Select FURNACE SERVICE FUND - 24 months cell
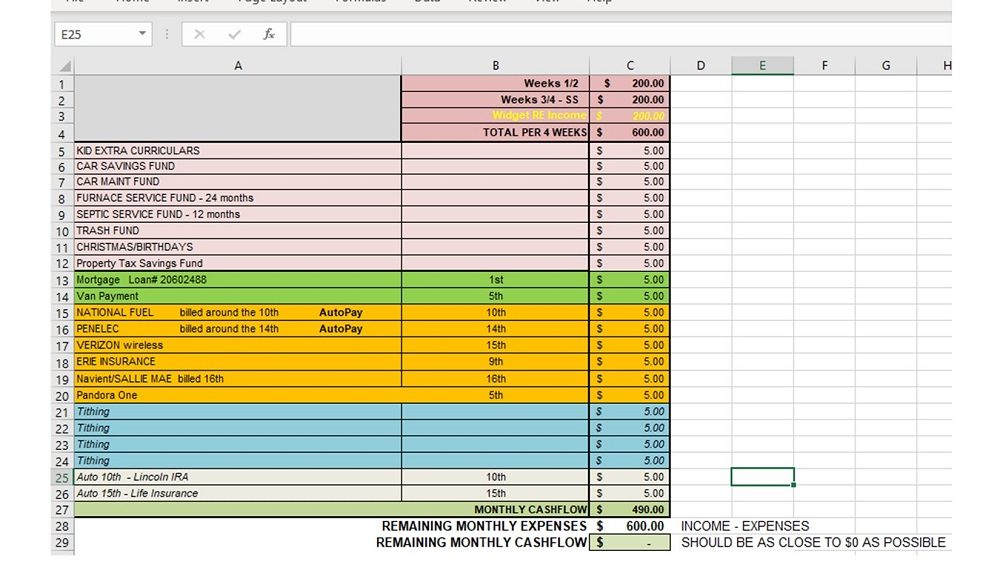This screenshot has width=1000, height=563. 238,198
